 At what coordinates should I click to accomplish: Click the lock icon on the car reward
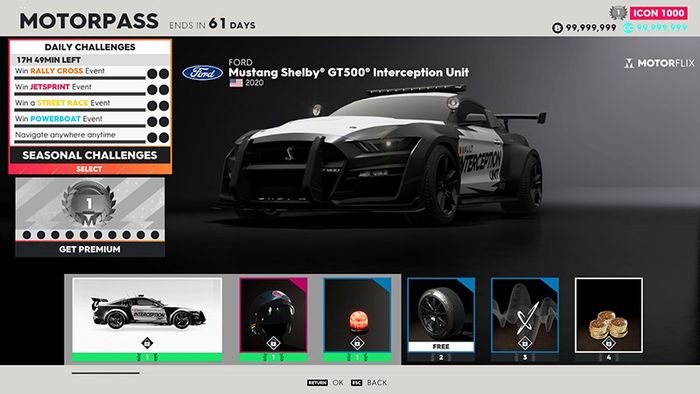(147, 343)
